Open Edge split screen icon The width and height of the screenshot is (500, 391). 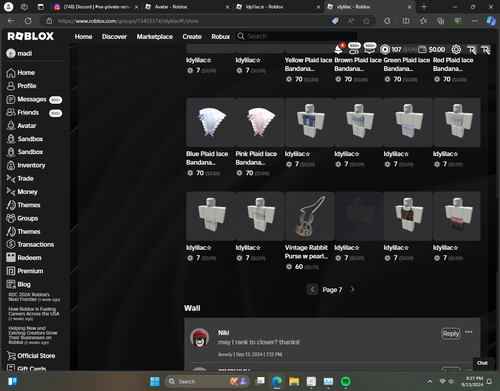coord(406,21)
